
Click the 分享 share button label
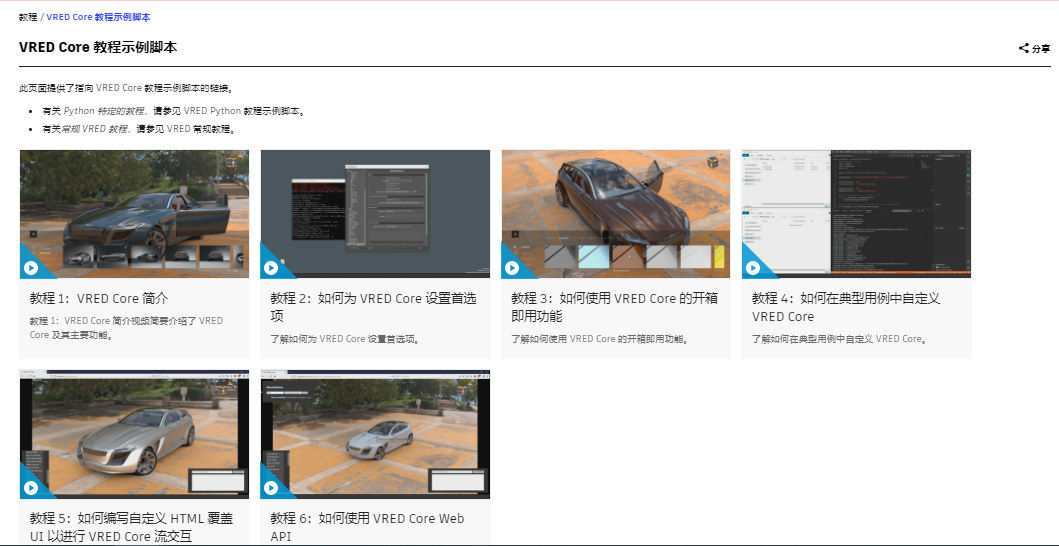(1041, 49)
